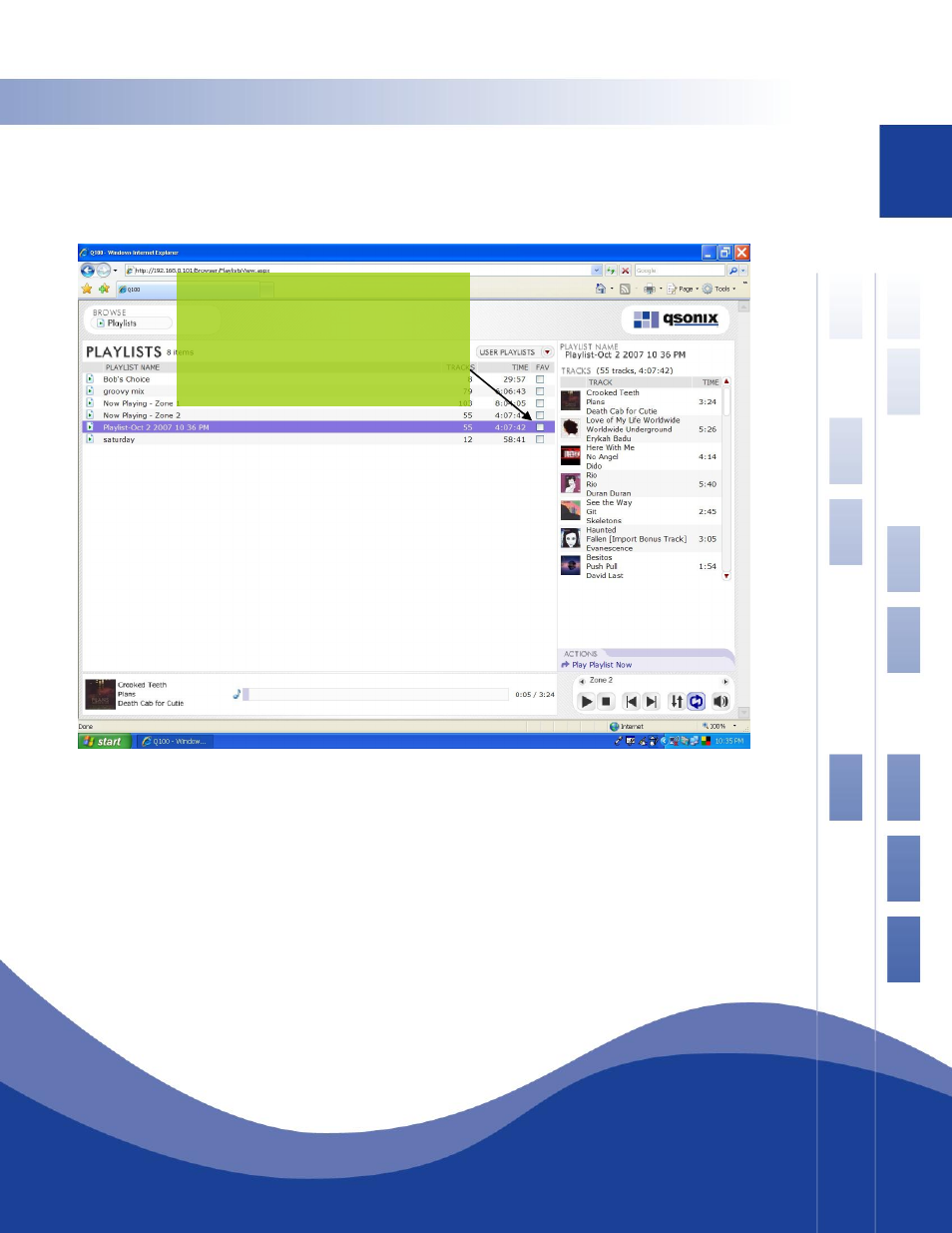Switch to the next zone arrow
The image size is (952, 1233).
coord(725,681)
